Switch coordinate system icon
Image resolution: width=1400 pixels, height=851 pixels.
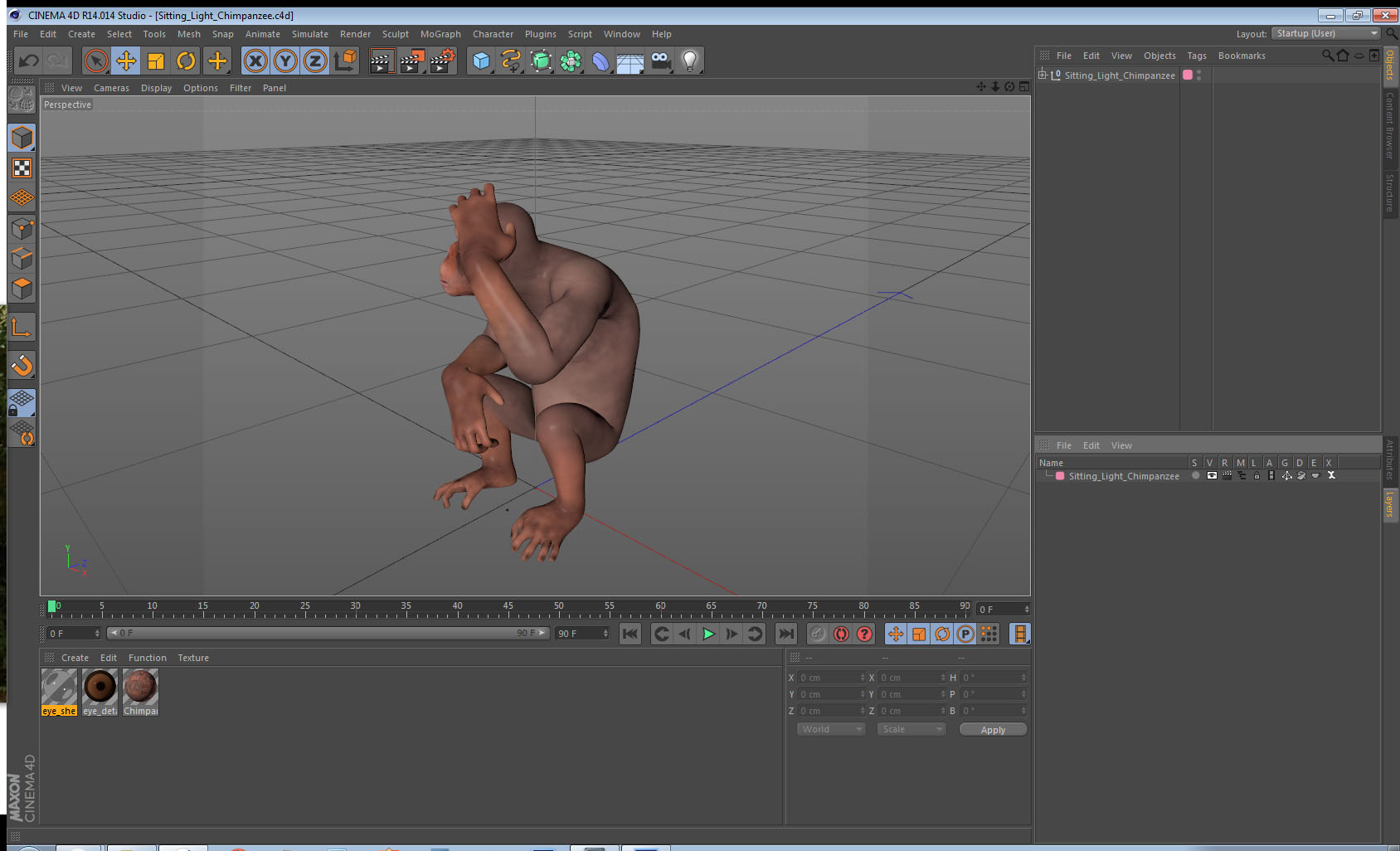point(345,61)
